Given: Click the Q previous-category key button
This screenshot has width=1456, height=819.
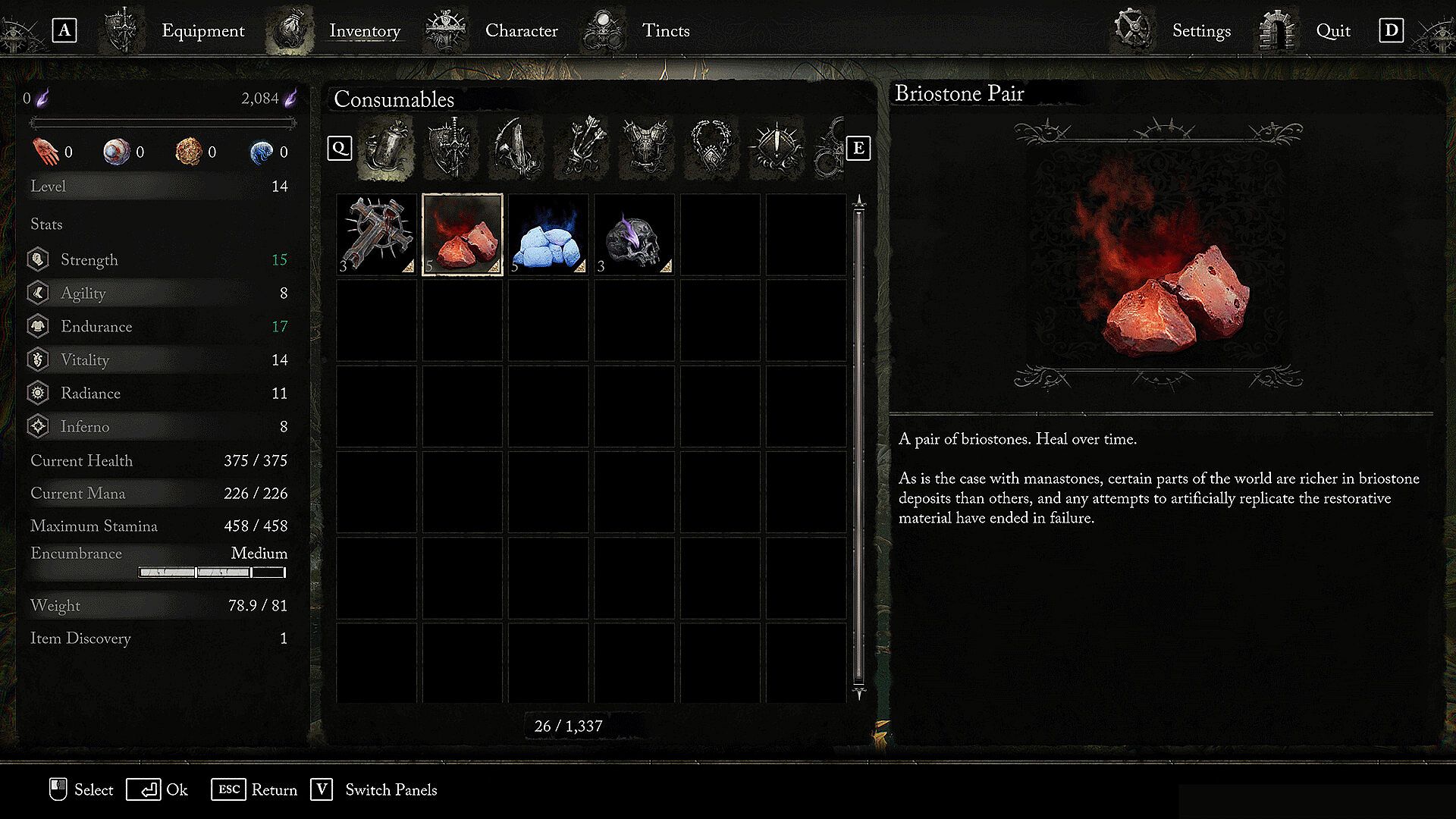Looking at the screenshot, I should [340, 148].
